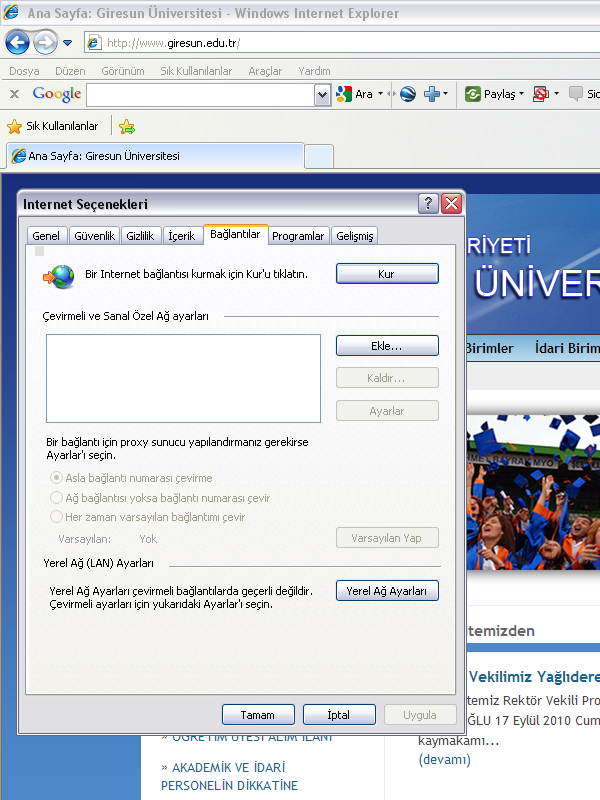The image size is (600, 800).
Task: Select 'Asla bağlantı numarası çevirme' radio
Action: point(57,478)
